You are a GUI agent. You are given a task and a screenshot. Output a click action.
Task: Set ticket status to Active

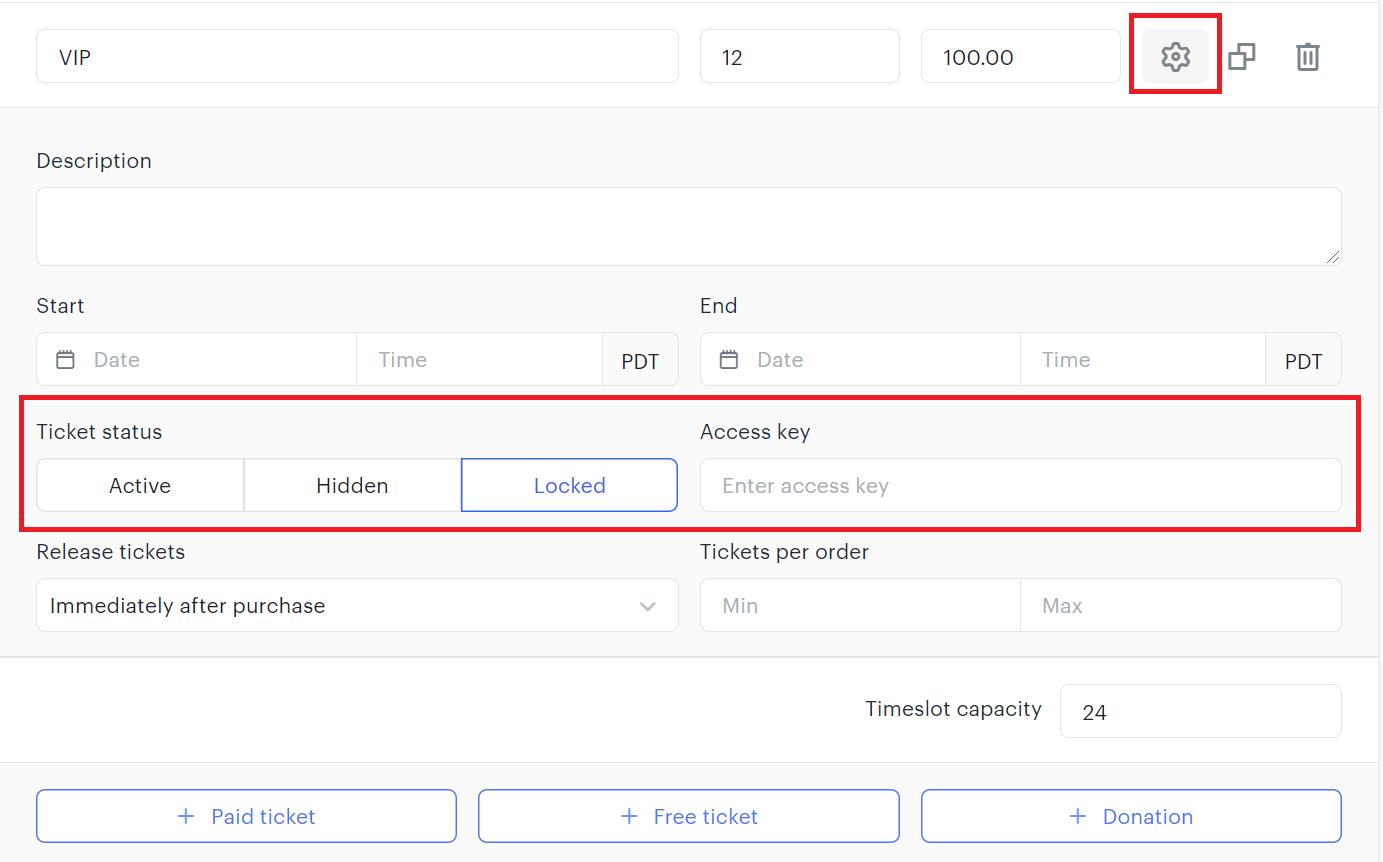(x=140, y=486)
